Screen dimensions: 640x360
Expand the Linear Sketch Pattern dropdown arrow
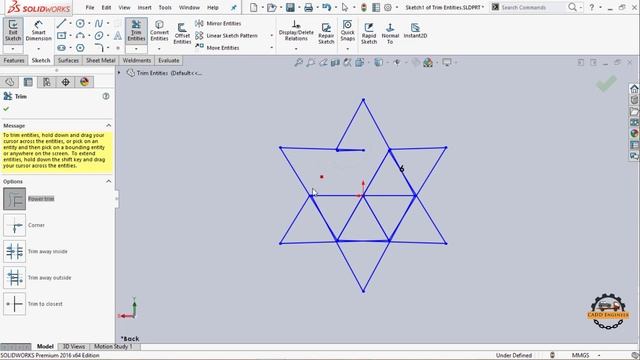(271, 36)
